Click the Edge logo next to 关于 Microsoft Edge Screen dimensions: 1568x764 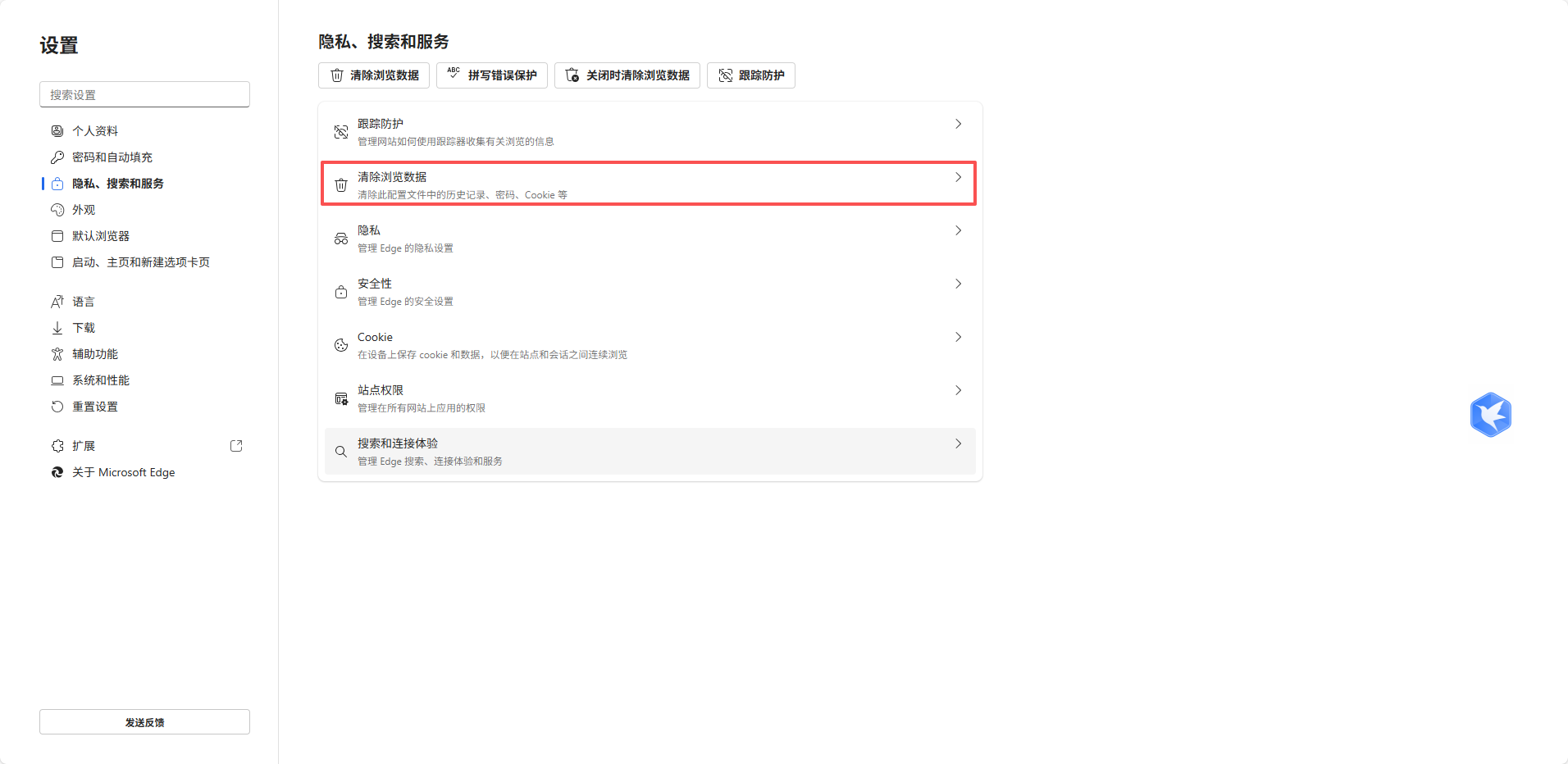coord(57,472)
